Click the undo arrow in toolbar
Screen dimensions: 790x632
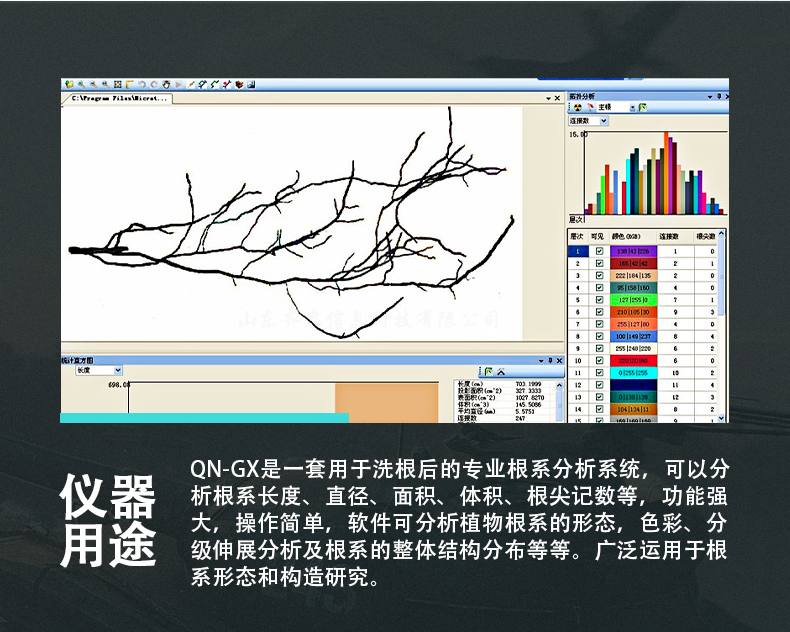click(x=142, y=85)
